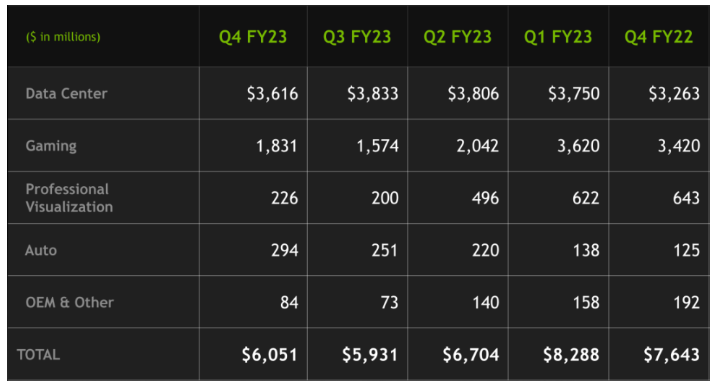Click the Q4 FY22 column header
This screenshot has width=718, height=385.
[659, 37]
